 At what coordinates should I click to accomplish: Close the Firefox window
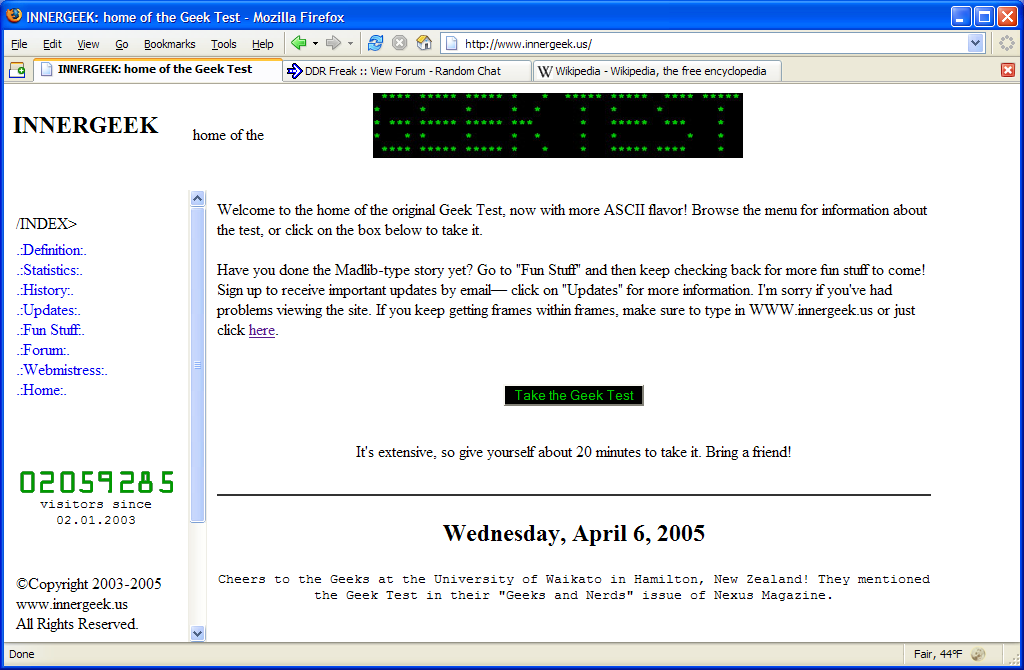(x=1008, y=16)
